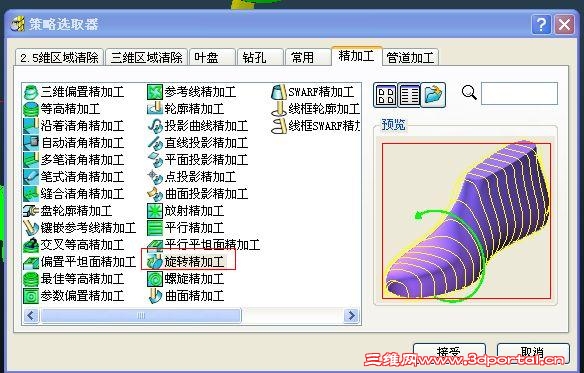
Task: Select the 参数偏置精加工 icon
Action: click(x=31, y=296)
